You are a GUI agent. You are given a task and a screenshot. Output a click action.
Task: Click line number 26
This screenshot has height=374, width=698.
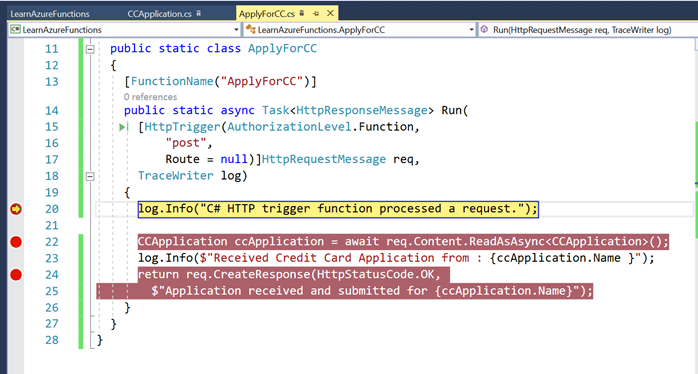(52, 307)
